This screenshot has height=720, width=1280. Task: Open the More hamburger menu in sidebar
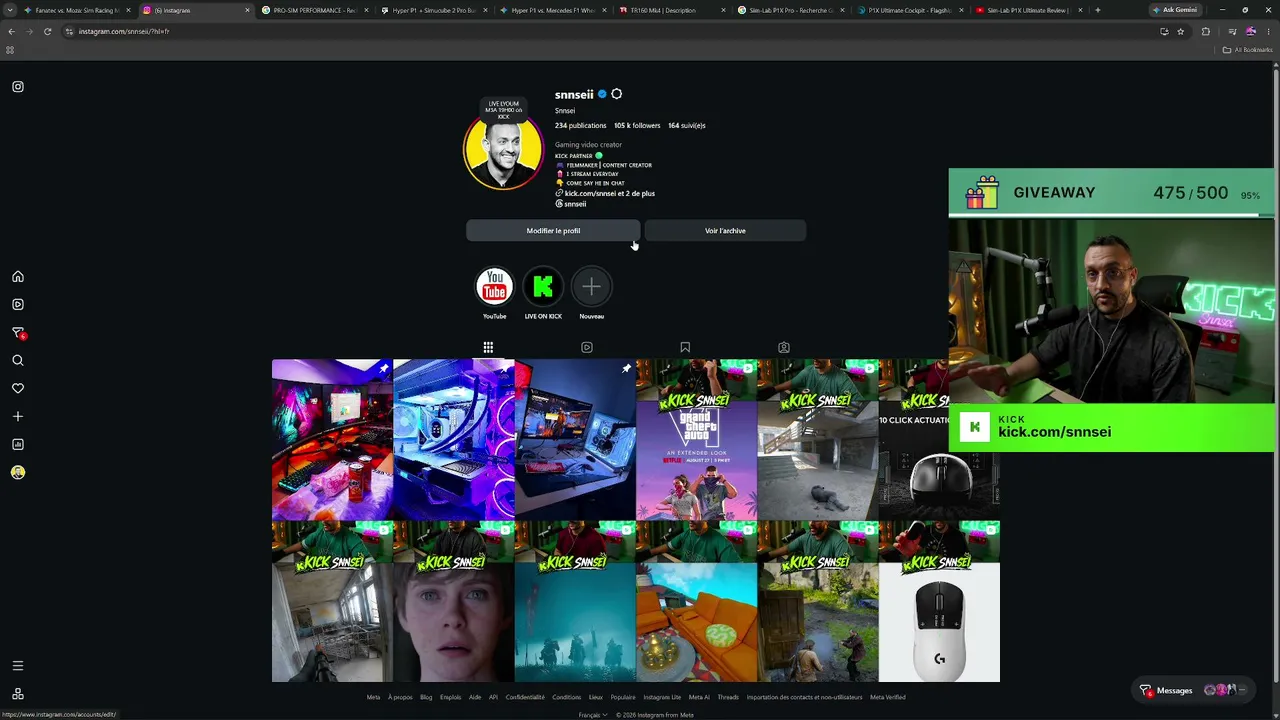18,666
